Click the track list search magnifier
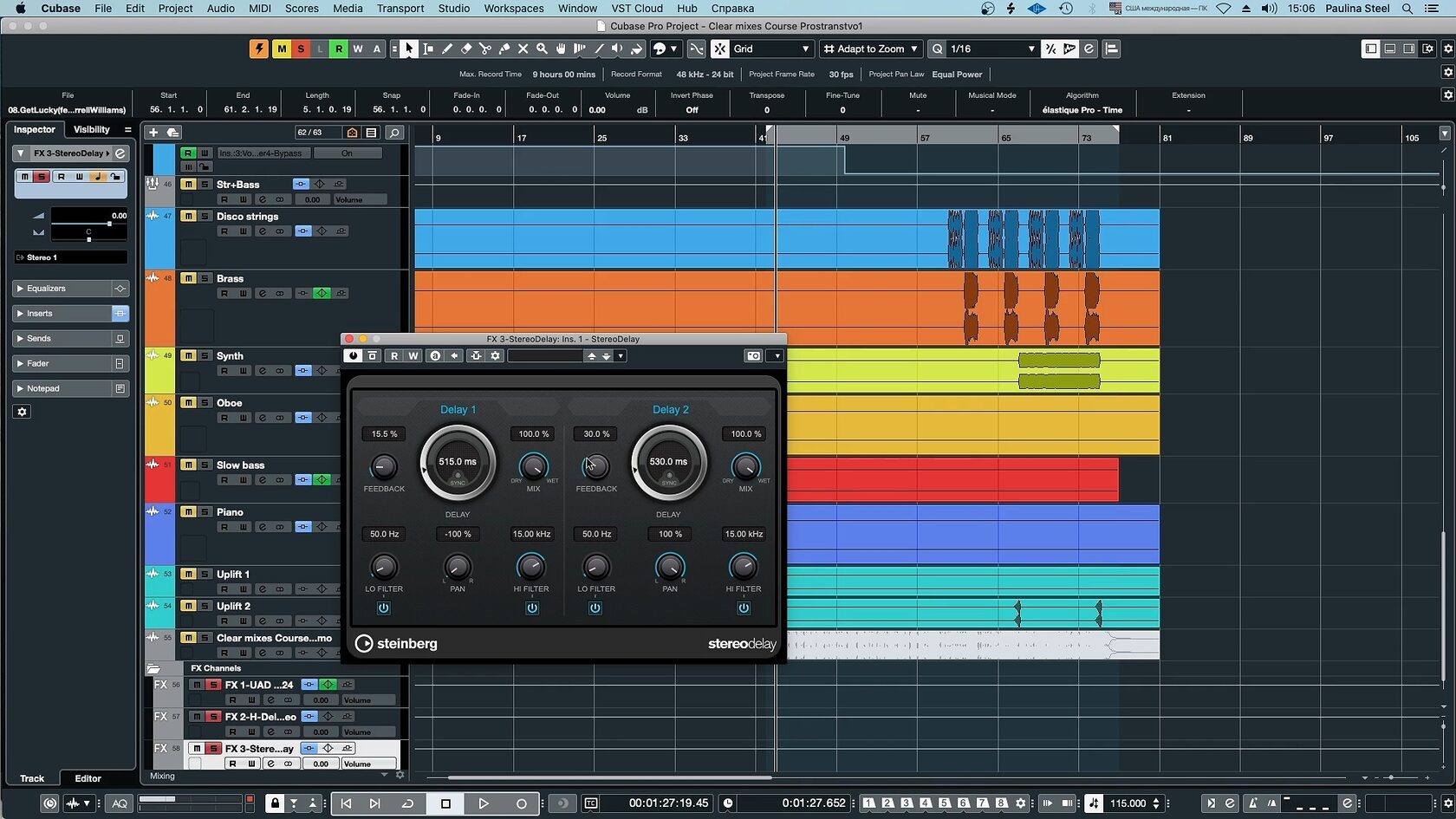Viewport: 1456px width, 819px height. (x=394, y=133)
